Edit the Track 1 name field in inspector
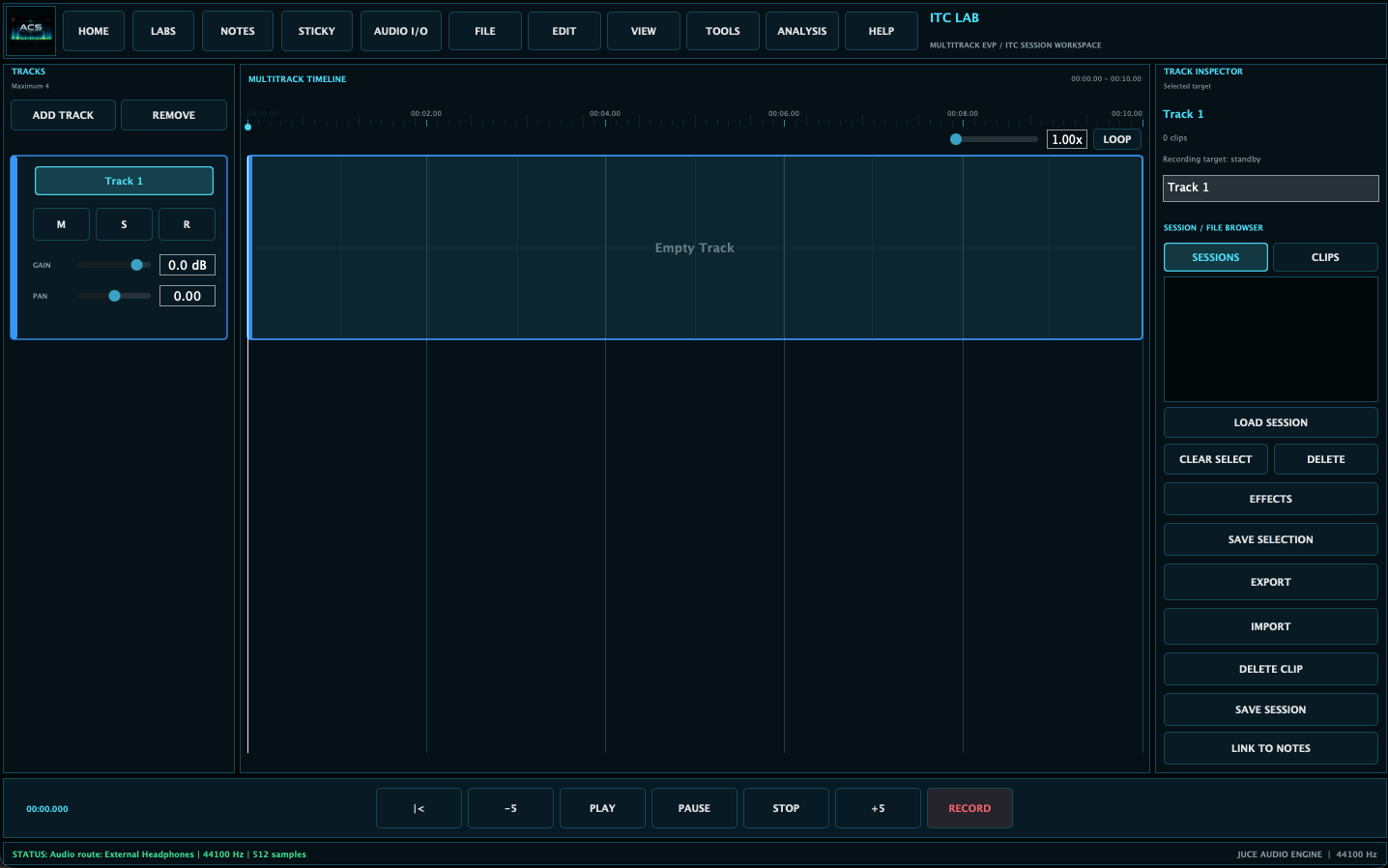 1271,188
